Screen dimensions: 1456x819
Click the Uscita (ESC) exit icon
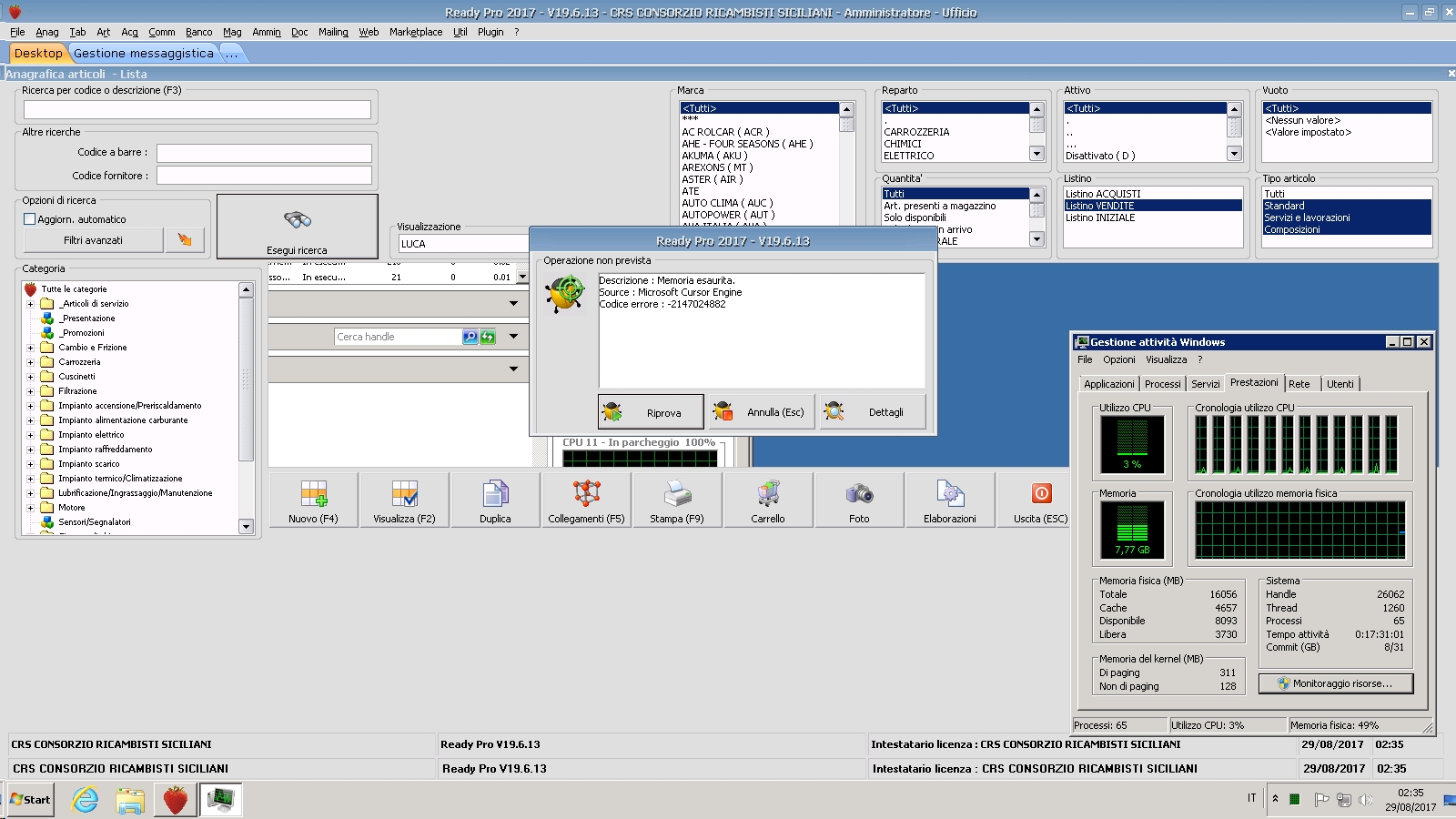coord(1041,499)
